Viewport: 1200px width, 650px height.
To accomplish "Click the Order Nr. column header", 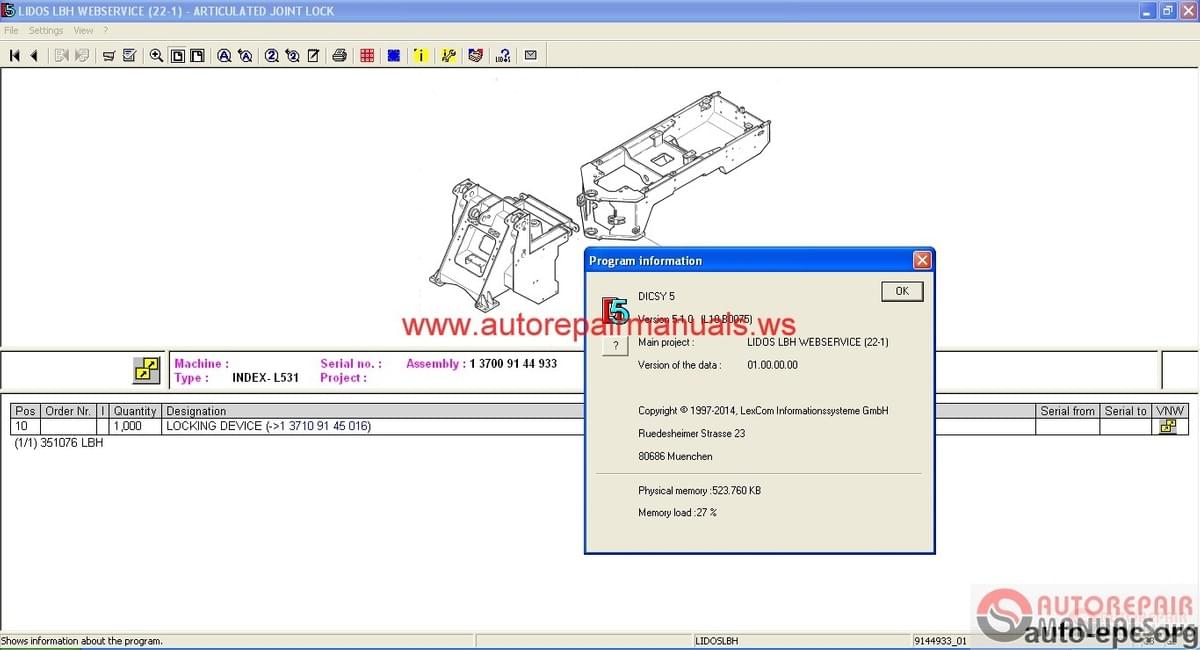I will pos(69,411).
